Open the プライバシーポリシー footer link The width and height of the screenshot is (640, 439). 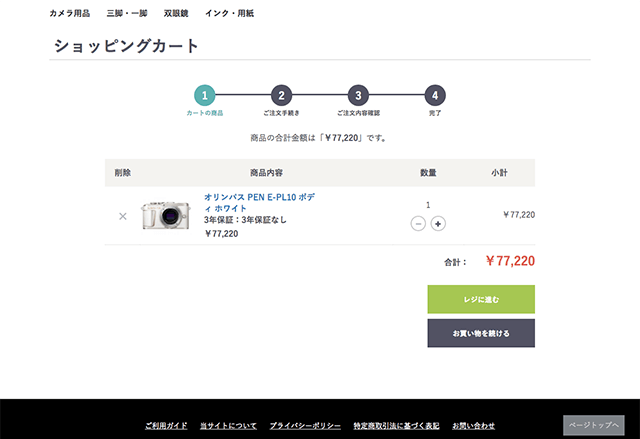point(305,426)
